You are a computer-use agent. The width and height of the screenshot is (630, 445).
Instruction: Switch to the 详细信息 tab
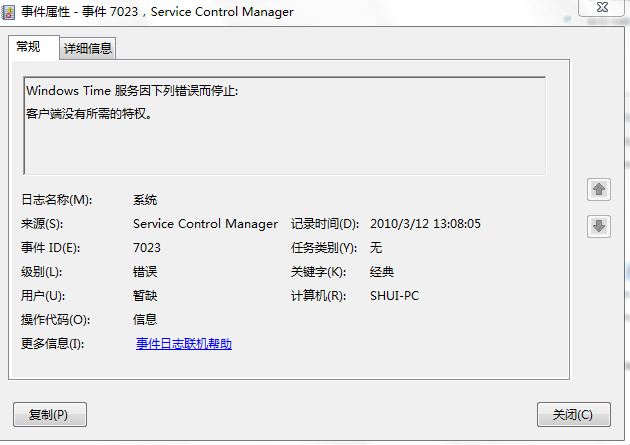(x=88, y=49)
